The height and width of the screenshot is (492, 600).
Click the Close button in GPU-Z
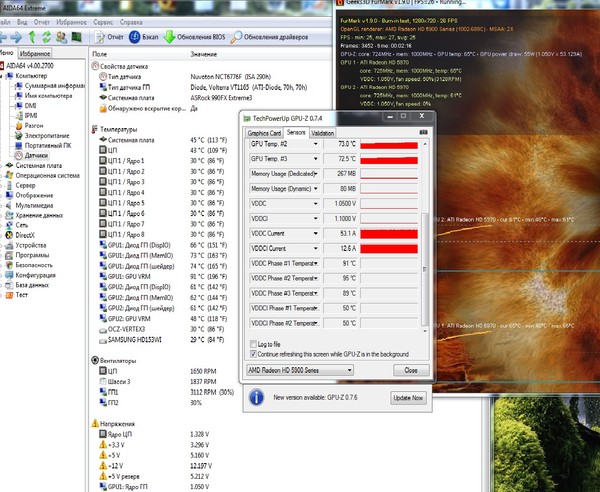411,370
